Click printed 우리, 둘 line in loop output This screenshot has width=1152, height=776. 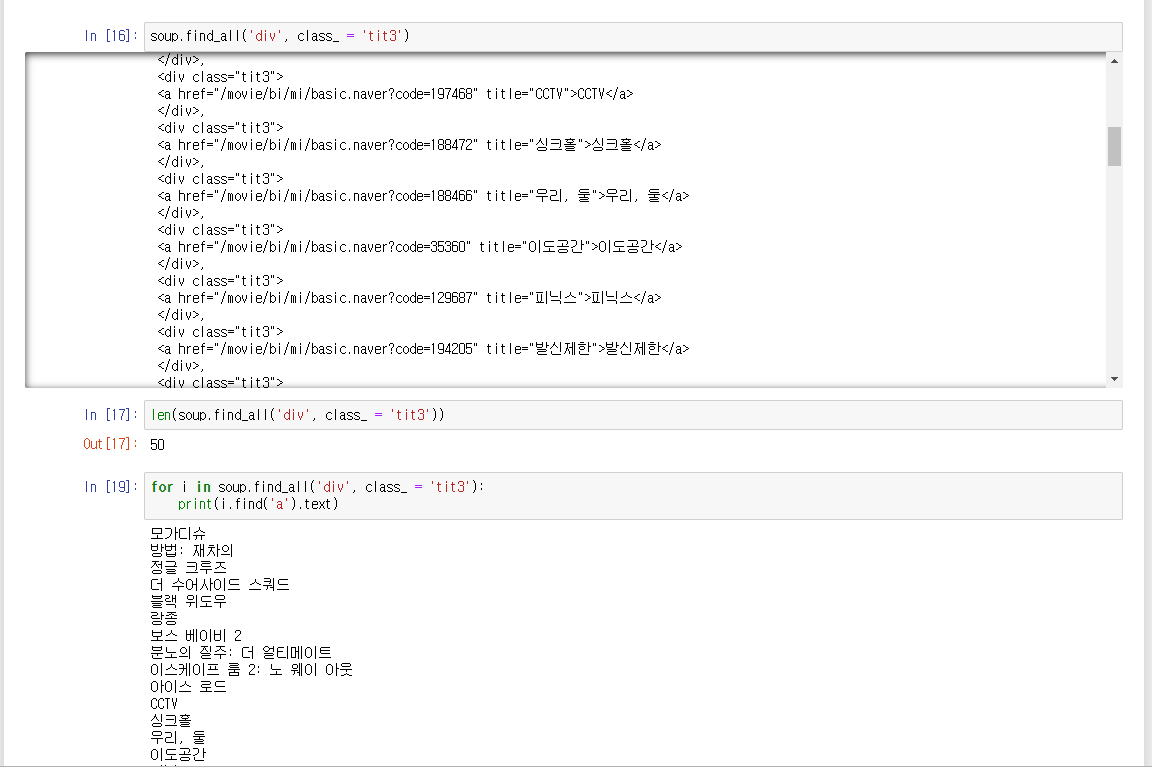(x=178, y=737)
